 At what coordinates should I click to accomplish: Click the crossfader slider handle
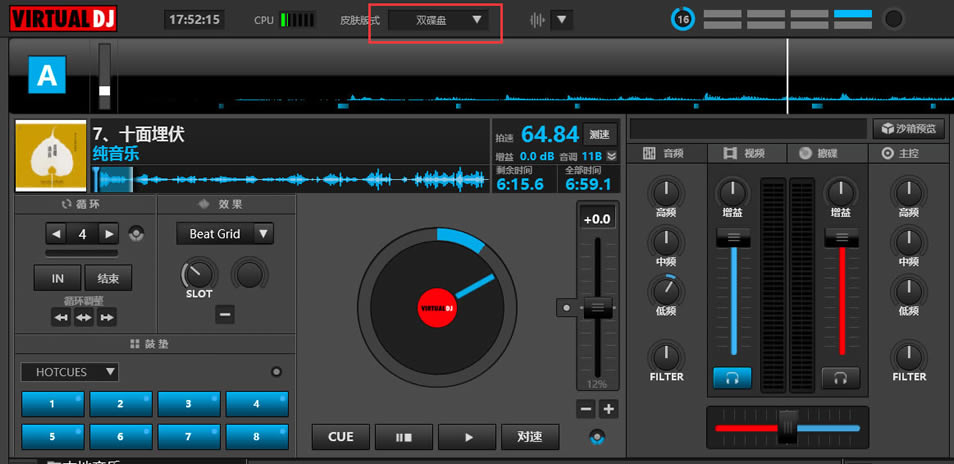788,427
